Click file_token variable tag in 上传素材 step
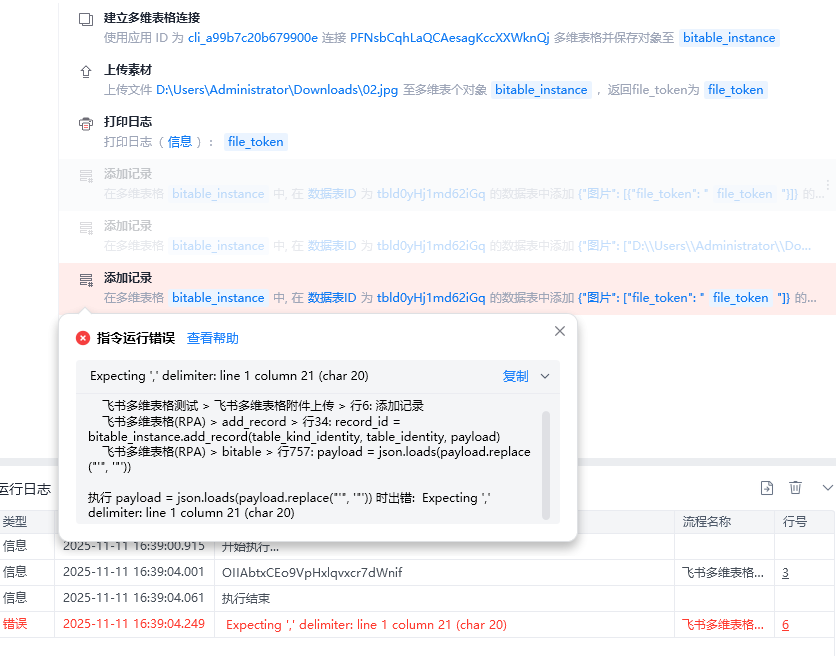836x656 pixels. [736, 90]
